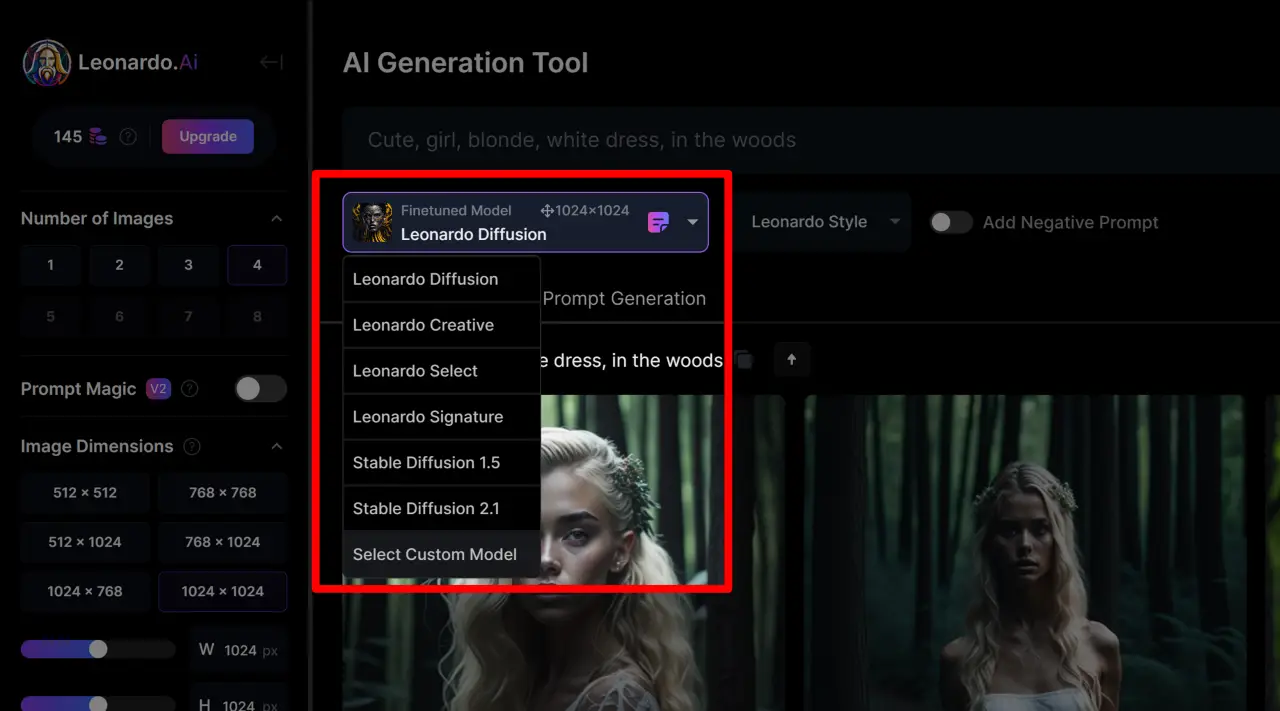This screenshot has height=711, width=1280.
Task: Click the up arrow reuse prompt icon
Action: point(792,360)
